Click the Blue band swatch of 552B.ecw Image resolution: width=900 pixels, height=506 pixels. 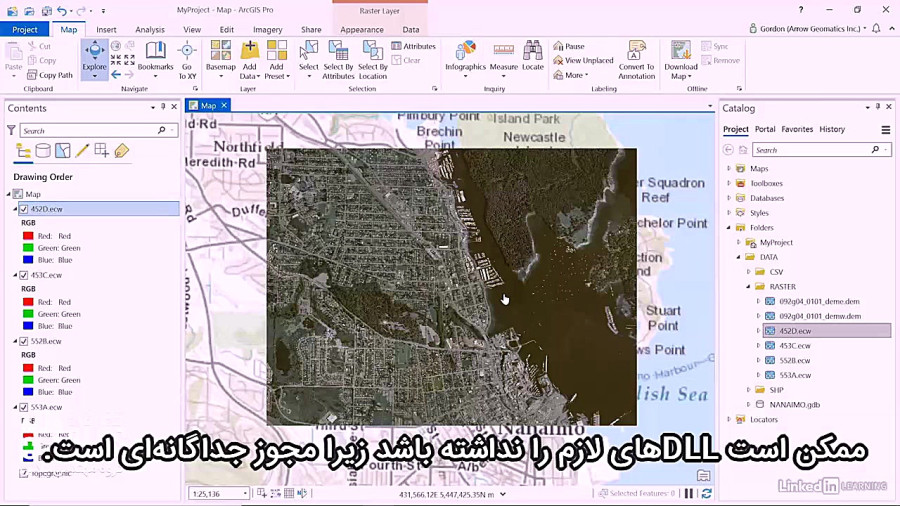tap(28, 392)
